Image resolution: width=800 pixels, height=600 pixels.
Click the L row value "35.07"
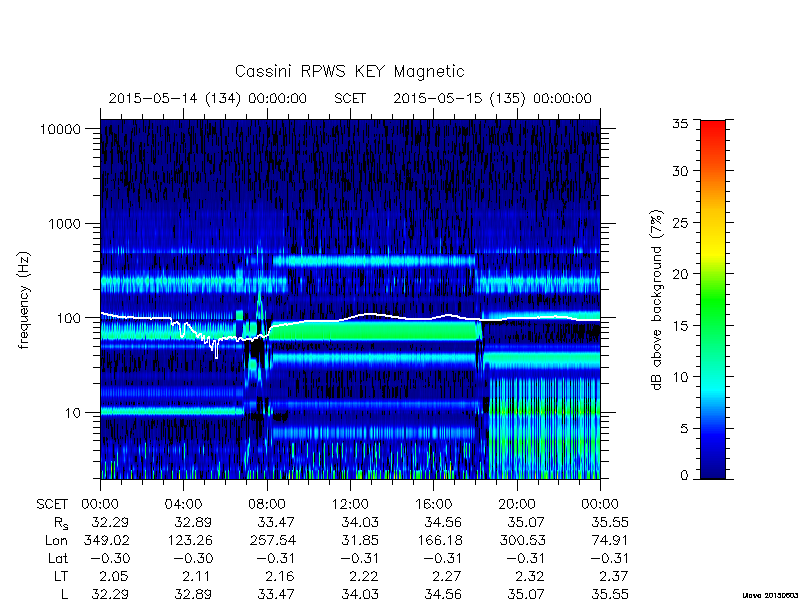pyautogui.click(x=527, y=594)
